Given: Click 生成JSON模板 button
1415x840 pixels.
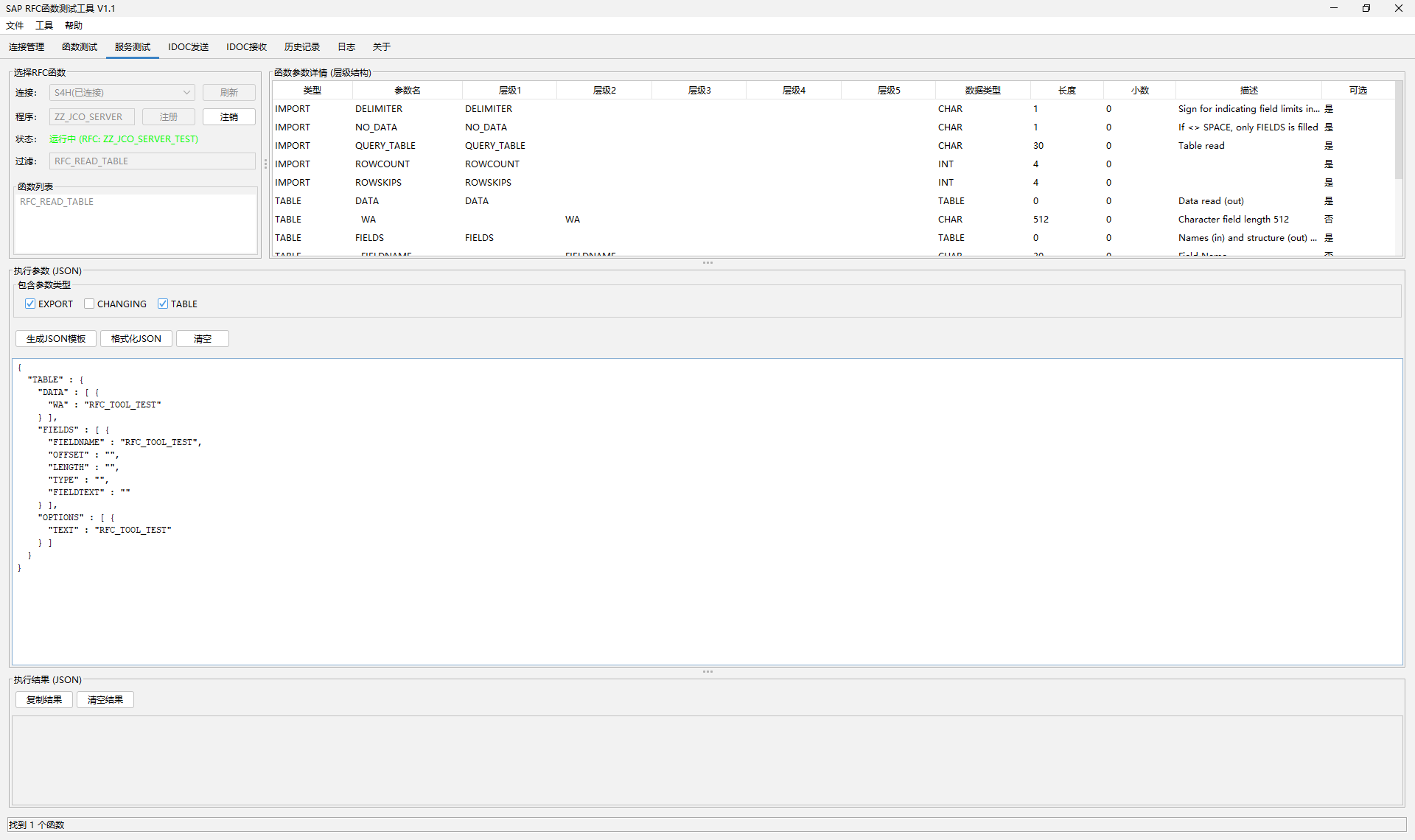Looking at the screenshot, I should pyautogui.click(x=56, y=339).
